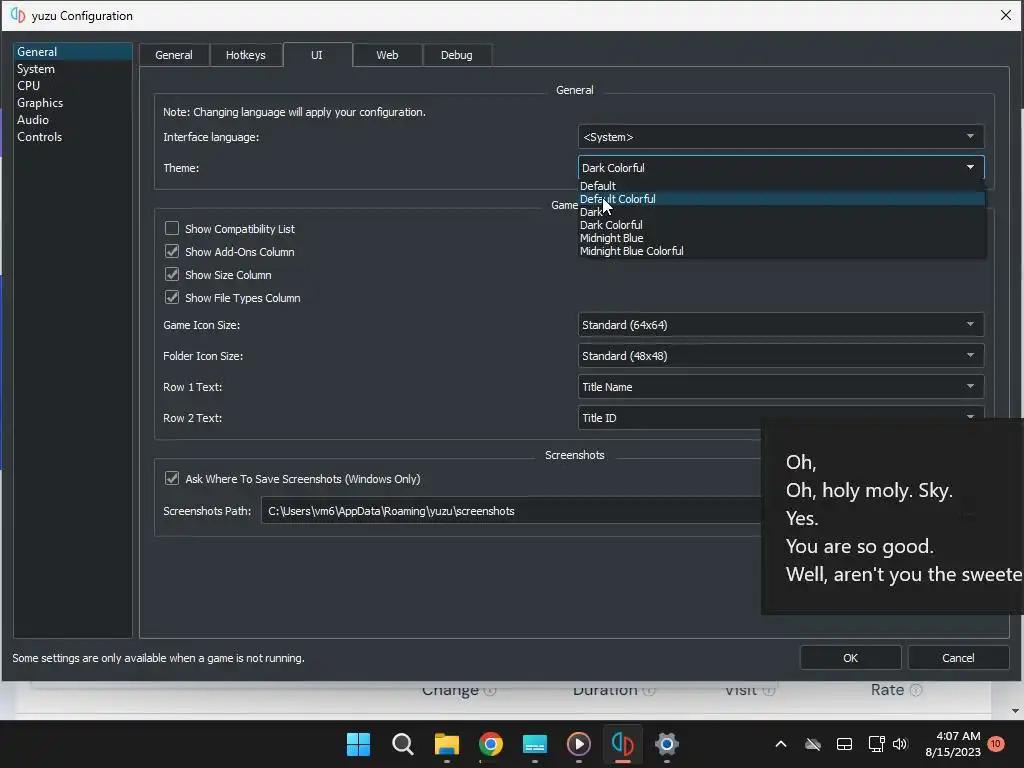Open the Row 1 Text dropdown
1024x768 pixels.
tap(780, 387)
